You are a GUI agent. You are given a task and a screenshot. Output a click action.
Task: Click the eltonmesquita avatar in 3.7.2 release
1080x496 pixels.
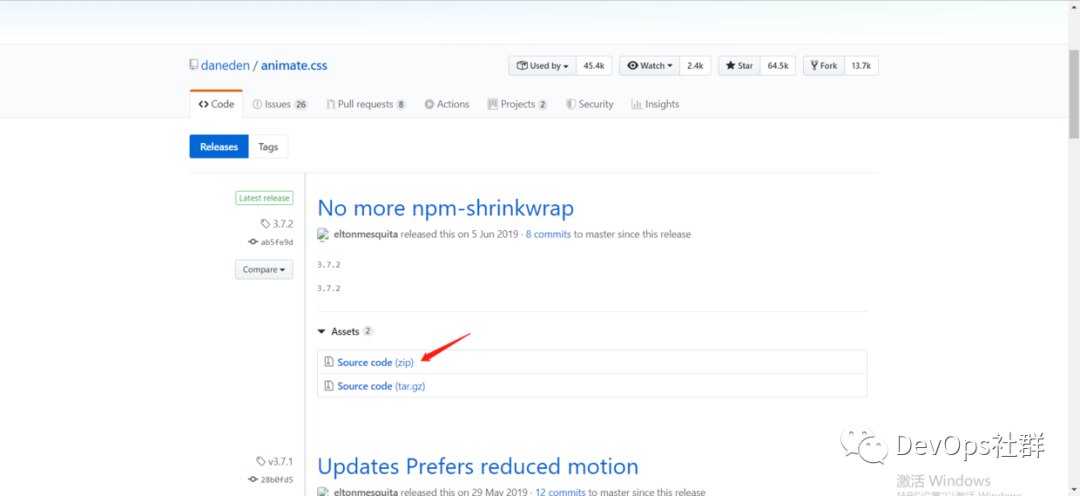323,234
